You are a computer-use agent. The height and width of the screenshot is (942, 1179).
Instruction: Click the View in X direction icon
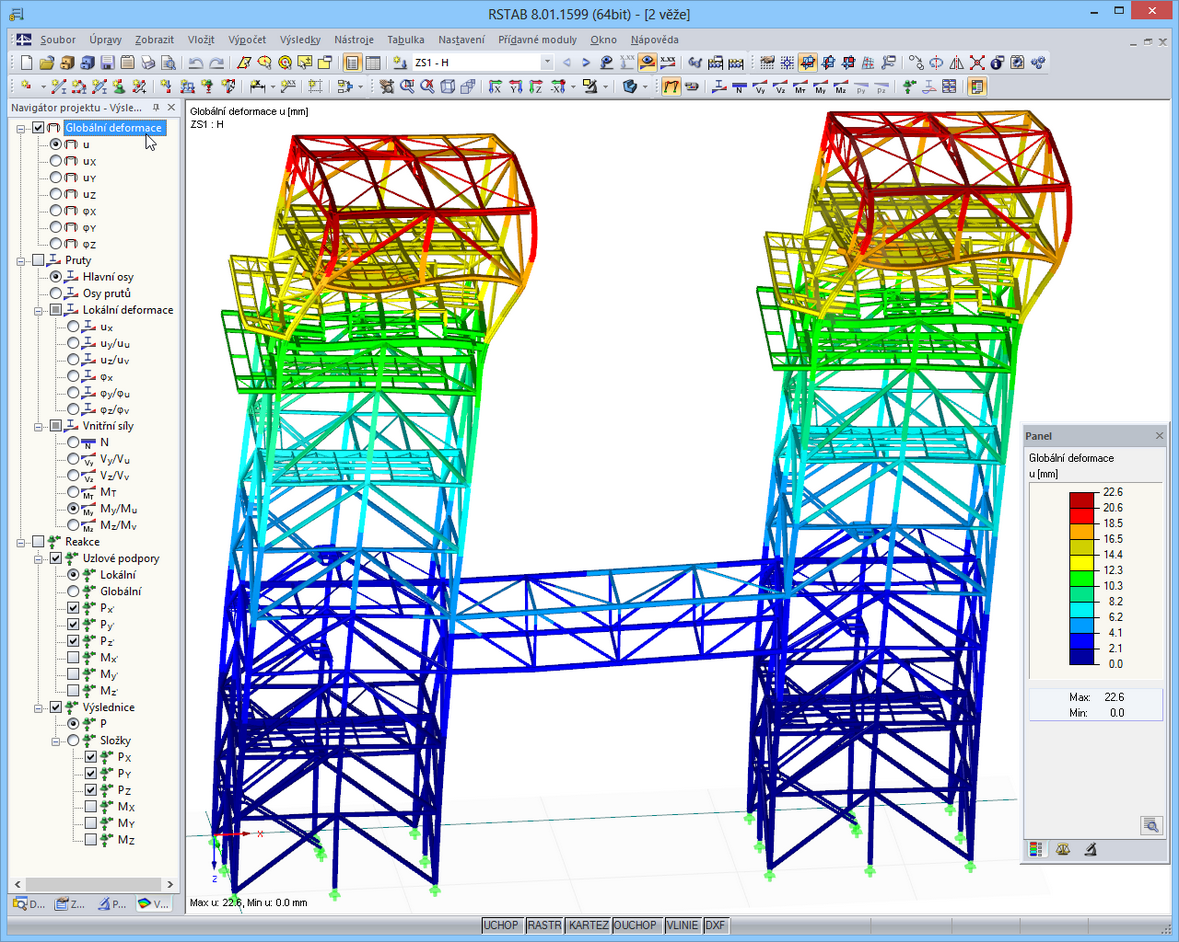(494, 87)
